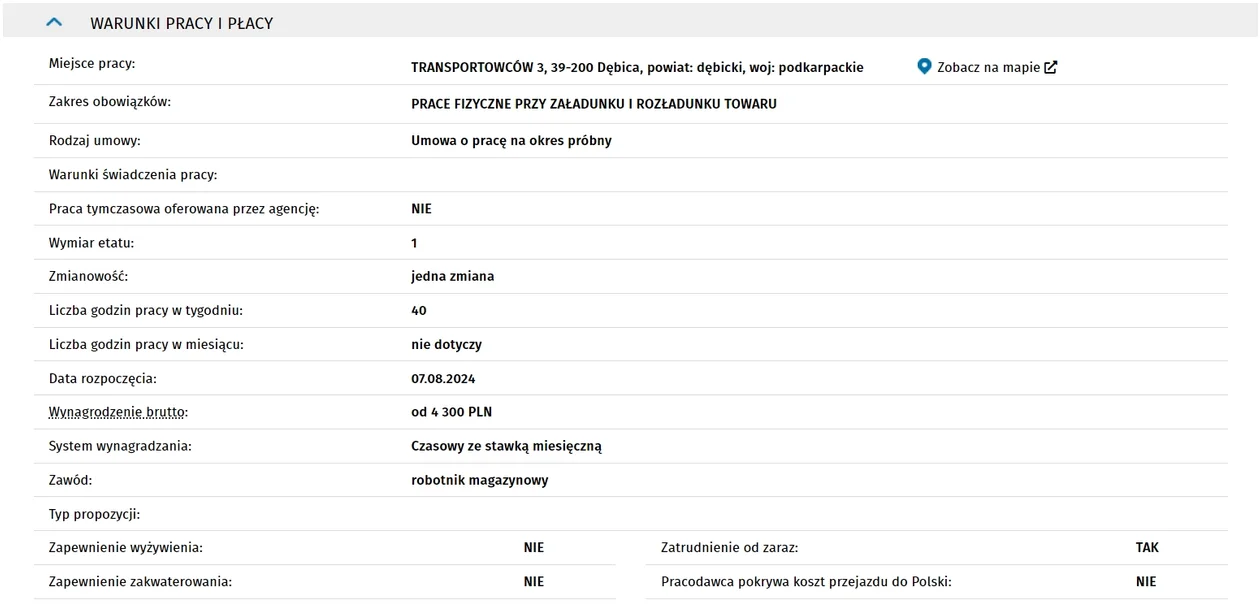Click the Zakres obowiązków label

point(110,102)
